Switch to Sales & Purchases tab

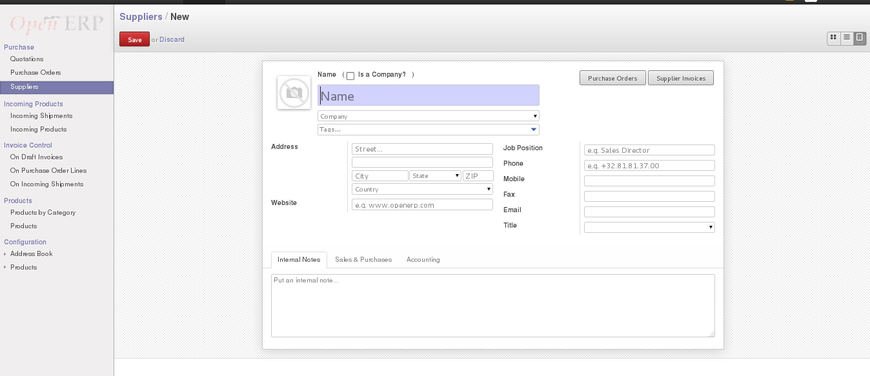click(x=363, y=260)
